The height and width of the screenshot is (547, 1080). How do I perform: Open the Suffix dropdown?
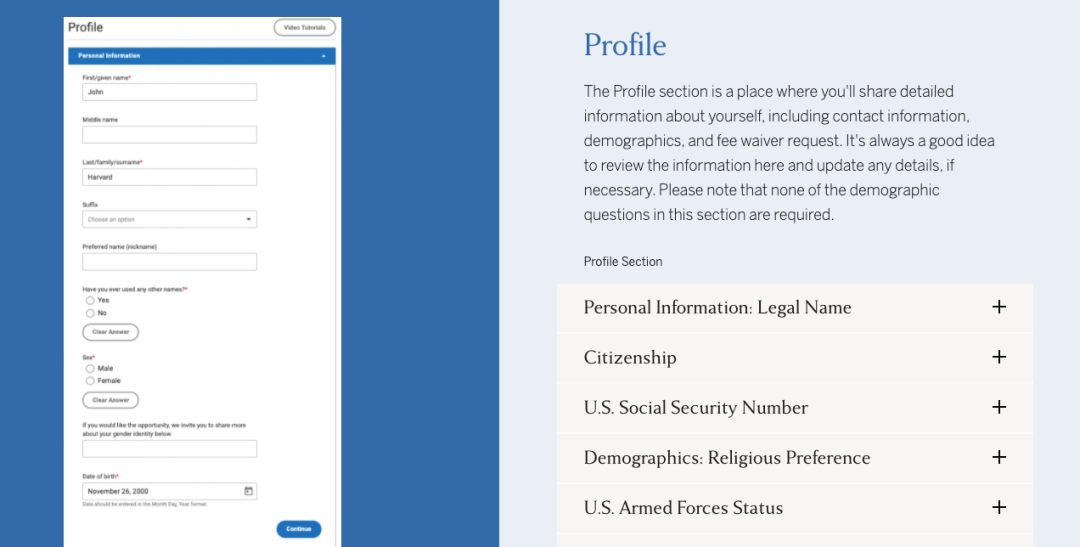point(169,219)
